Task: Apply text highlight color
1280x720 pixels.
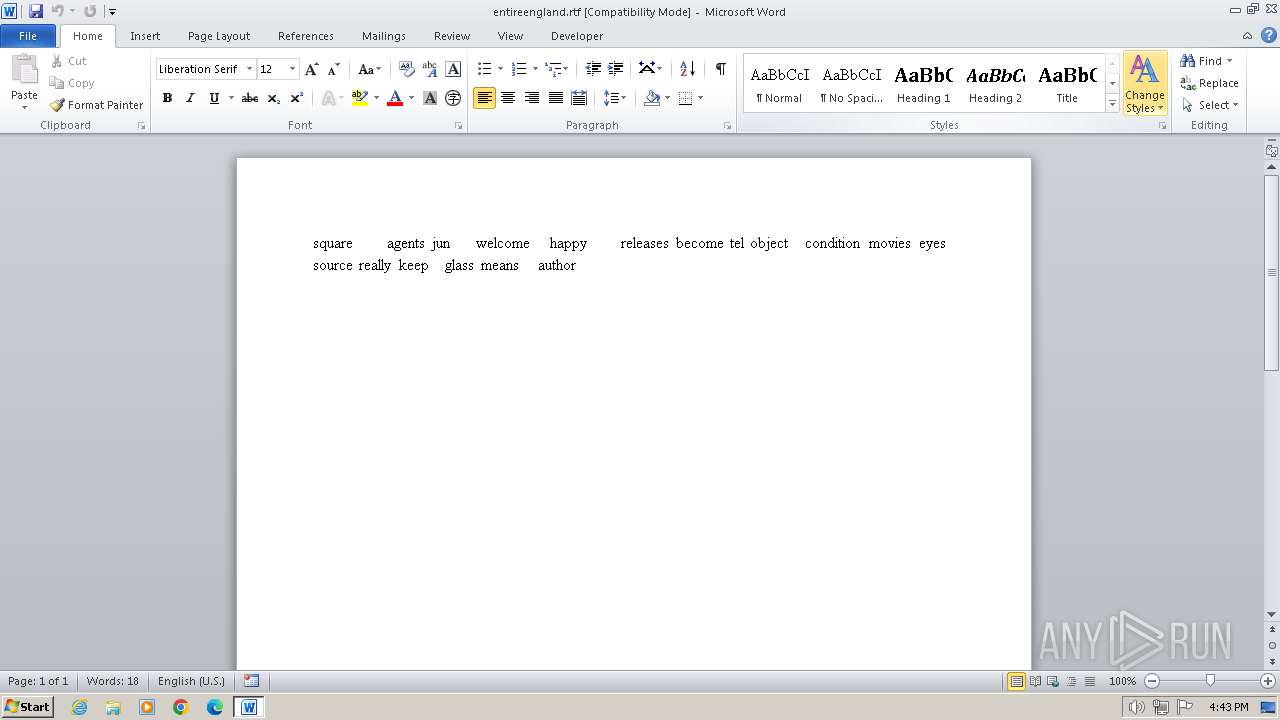Action: (x=360, y=98)
